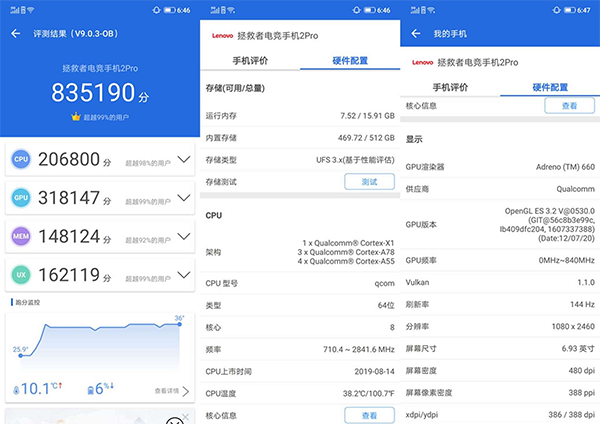Tap the CPU温度 38.2℃ row
600x424 pixels.
tap(300, 393)
